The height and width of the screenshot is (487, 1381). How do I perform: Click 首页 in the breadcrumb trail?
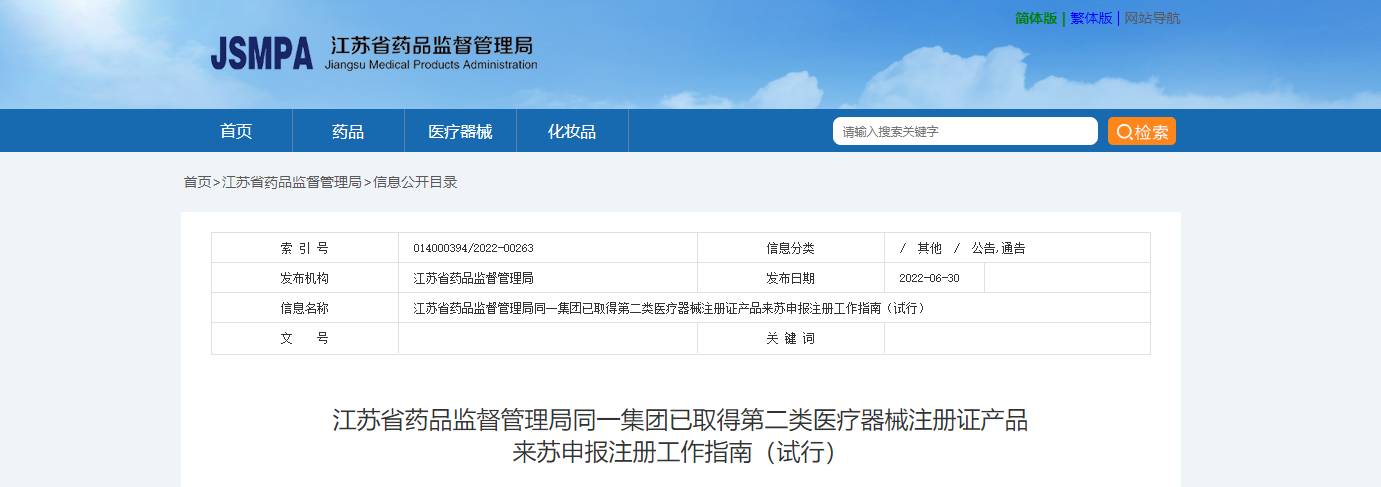197,182
